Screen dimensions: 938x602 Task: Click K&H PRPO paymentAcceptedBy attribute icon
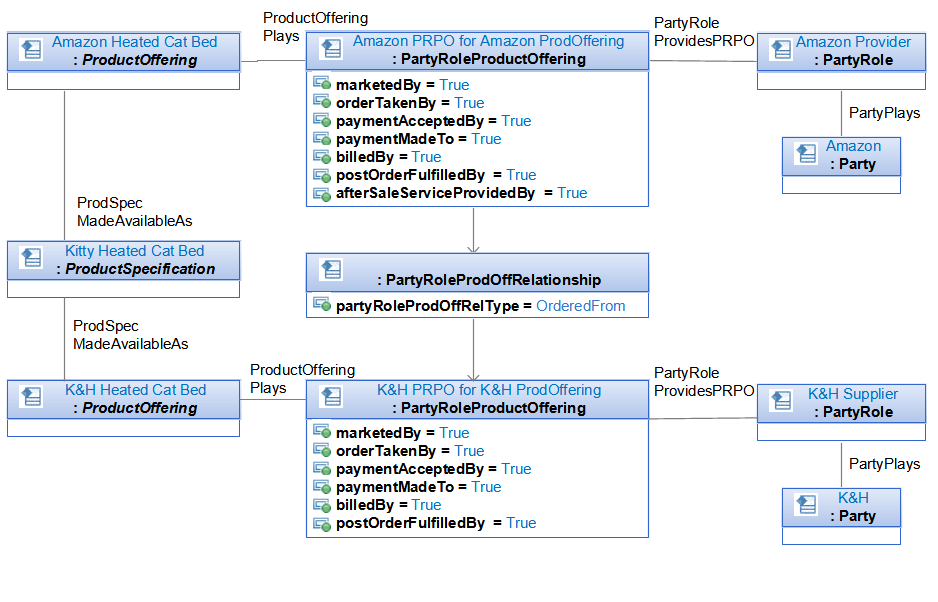pos(322,469)
